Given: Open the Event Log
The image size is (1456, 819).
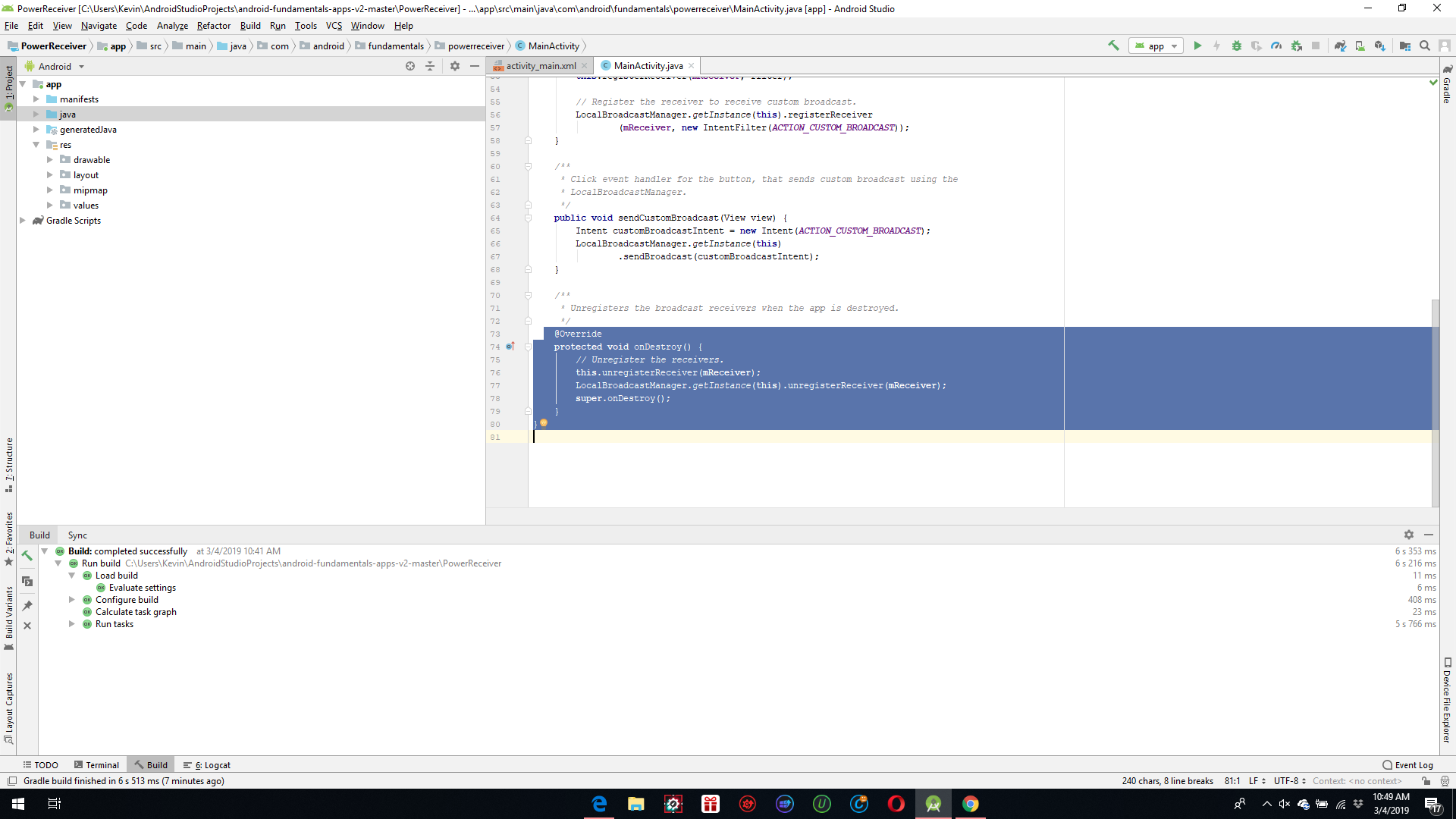Looking at the screenshot, I should (1407, 765).
